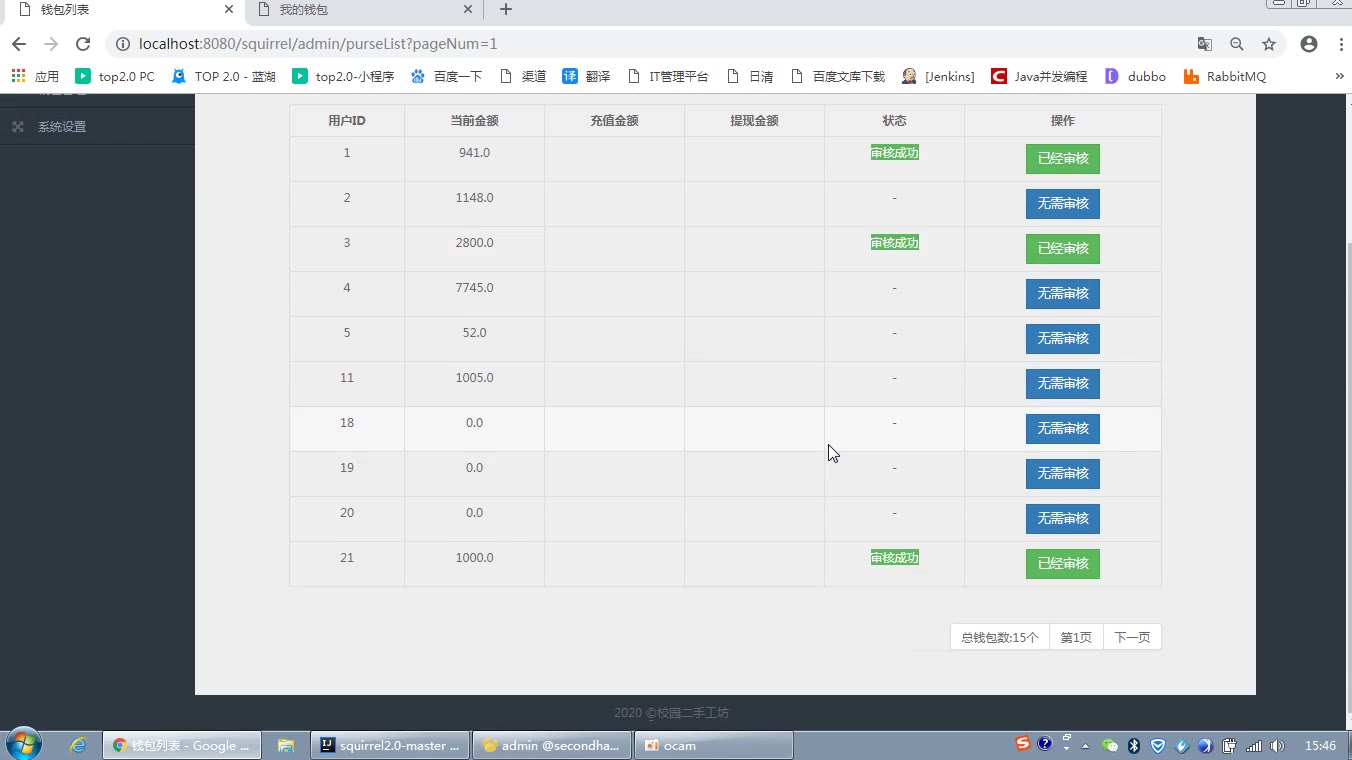Viewport: 1352px width, 760px height.
Task: Open Chrome three-dot menu
Action: coord(1340,44)
